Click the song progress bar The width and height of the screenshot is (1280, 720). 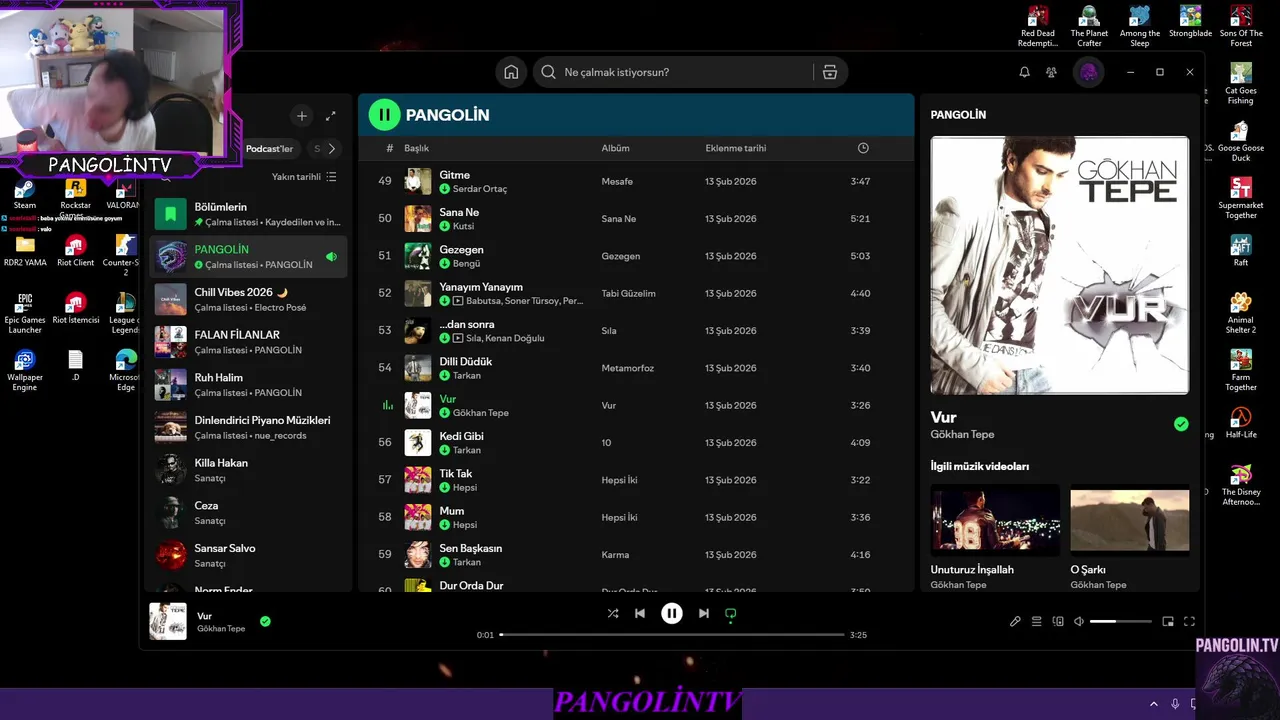[x=672, y=634]
